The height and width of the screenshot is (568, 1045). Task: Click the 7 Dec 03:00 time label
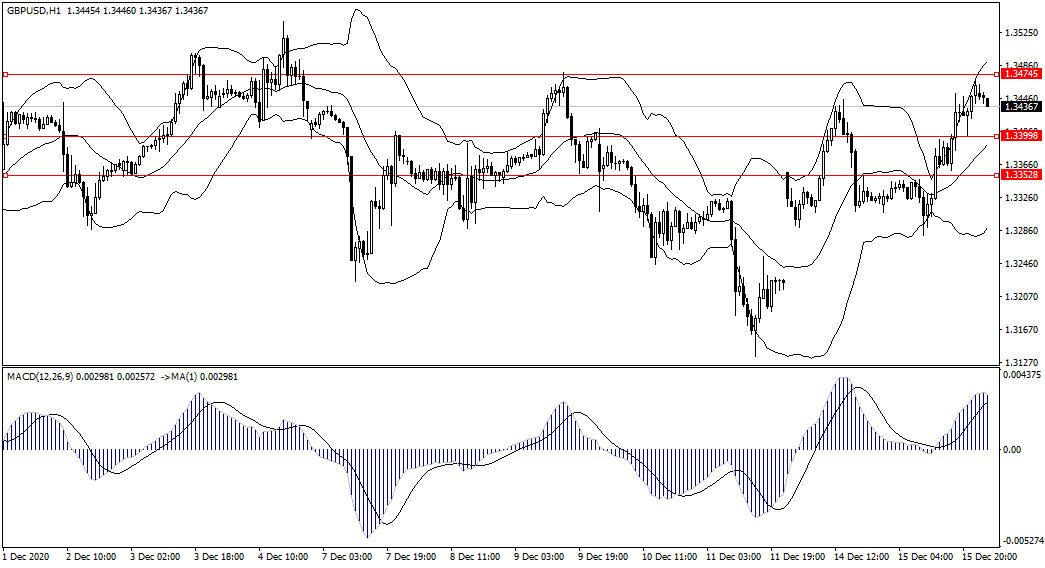[x=348, y=555]
